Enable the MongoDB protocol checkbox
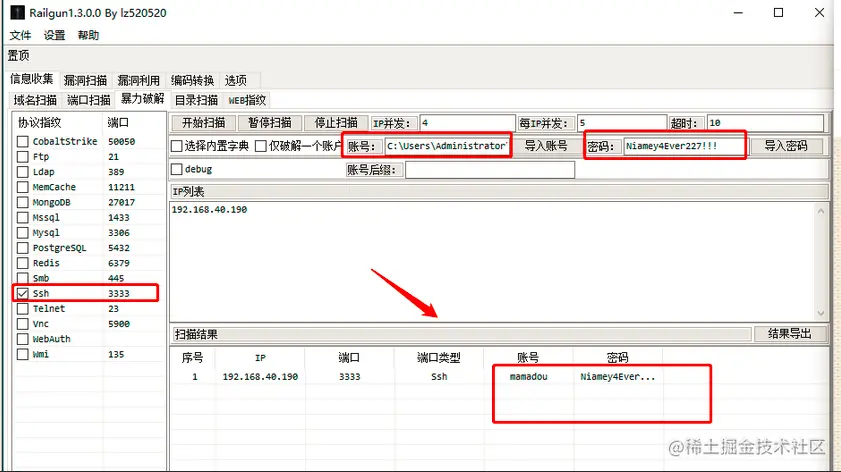The height and width of the screenshot is (472, 841). (x=23, y=202)
